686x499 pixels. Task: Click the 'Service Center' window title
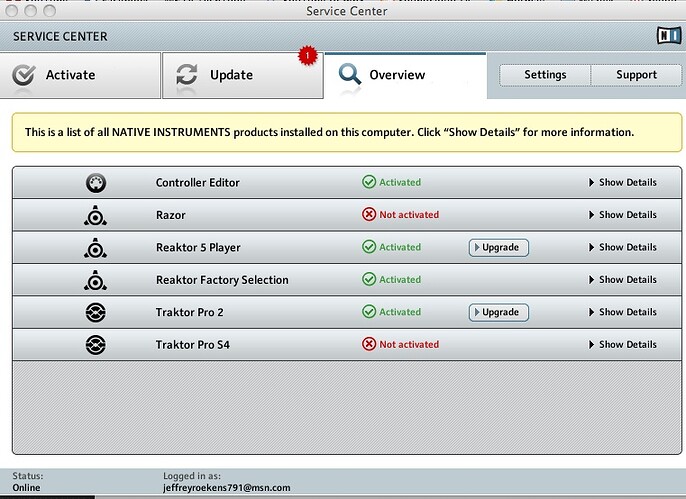(x=346, y=11)
